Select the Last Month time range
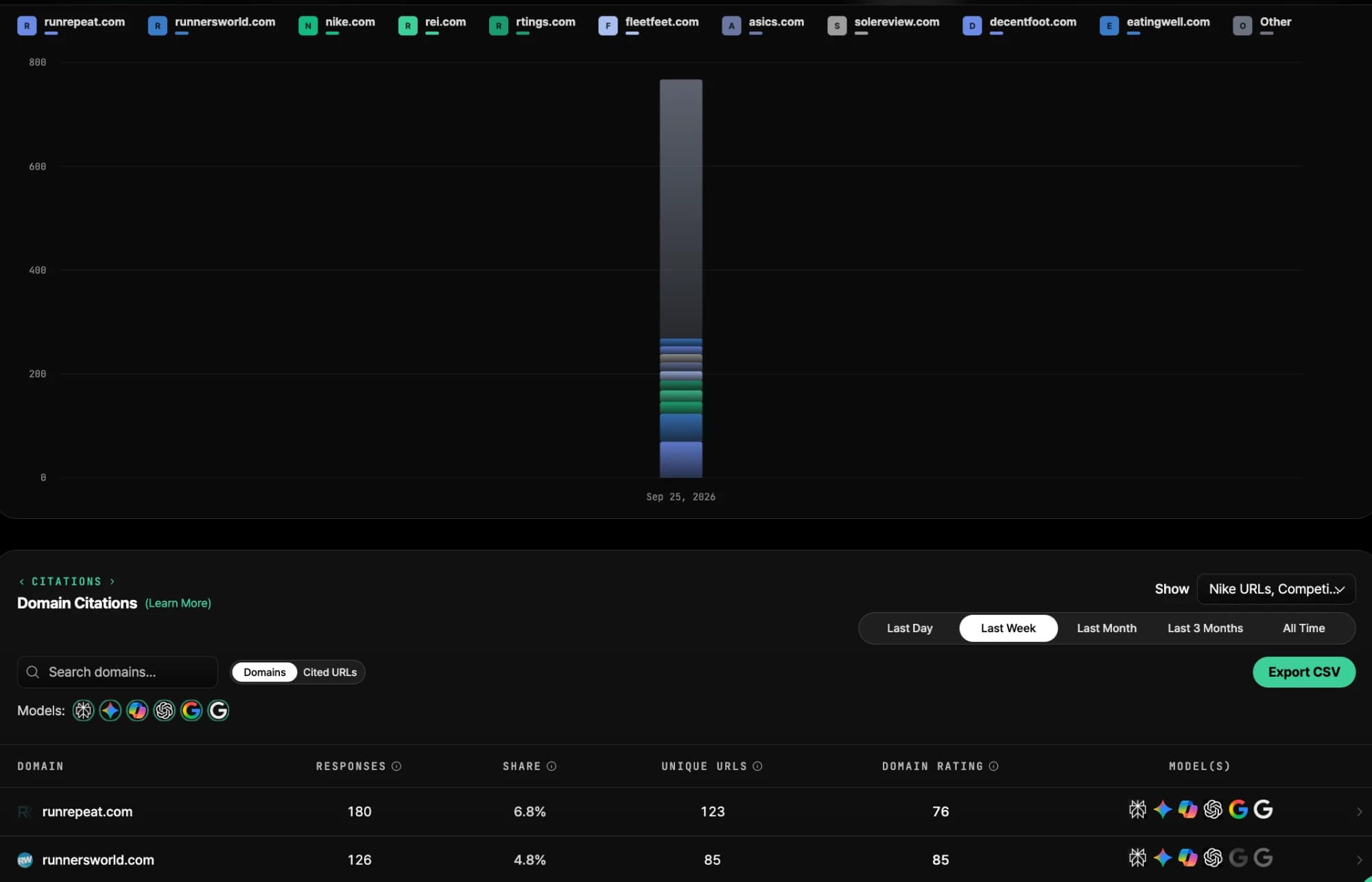Image resolution: width=1372 pixels, height=882 pixels. click(1107, 628)
